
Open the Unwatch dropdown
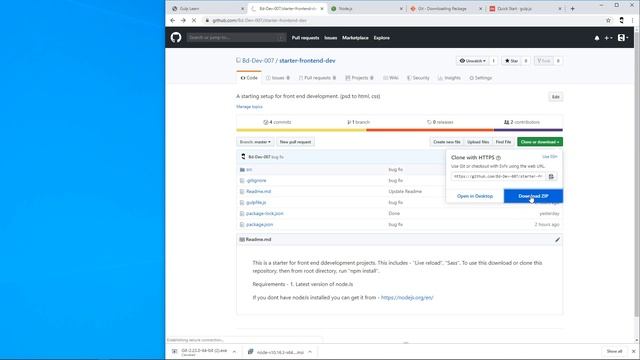[x=472, y=61]
